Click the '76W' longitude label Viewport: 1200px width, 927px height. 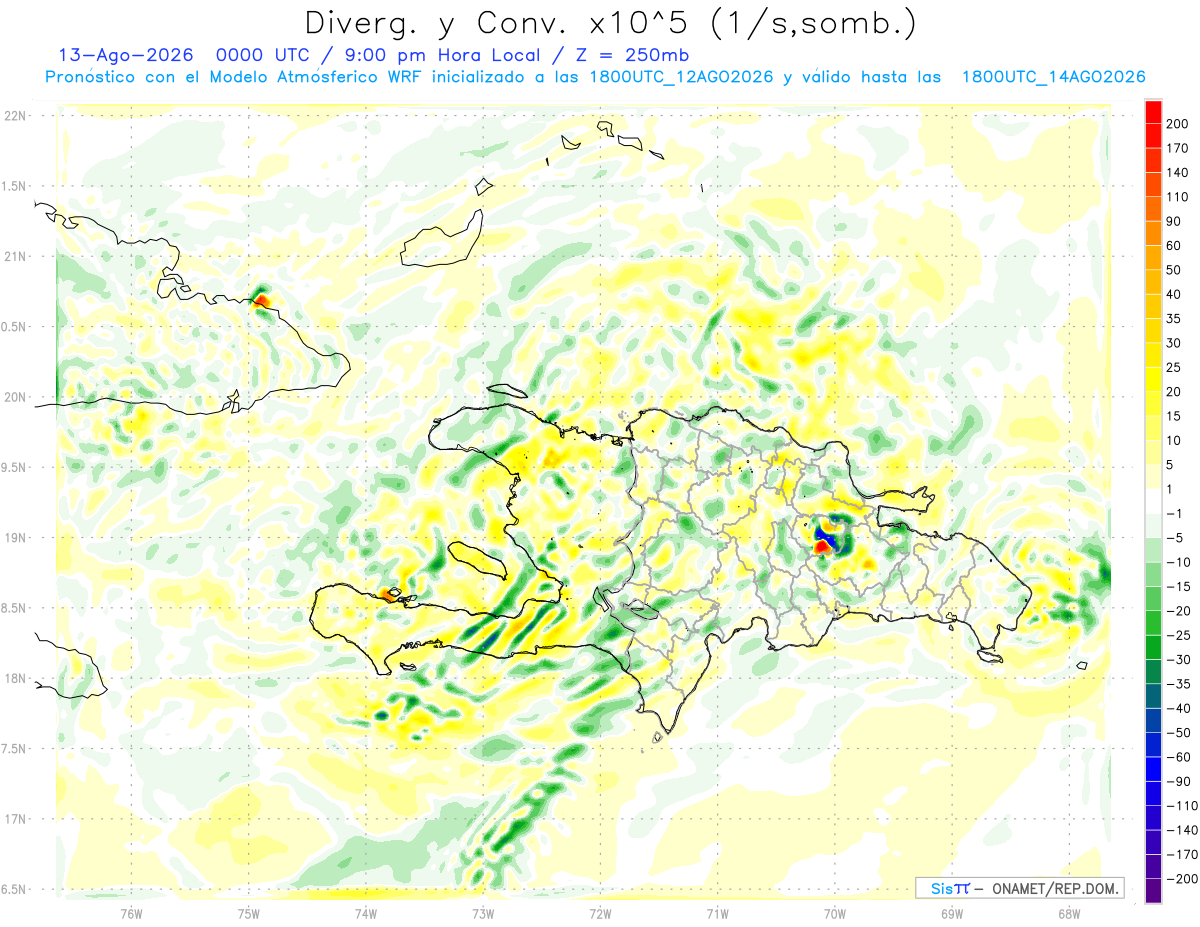coord(131,914)
